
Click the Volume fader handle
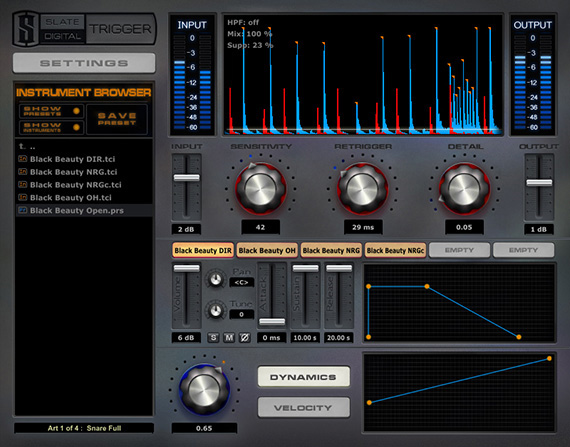coord(186,268)
